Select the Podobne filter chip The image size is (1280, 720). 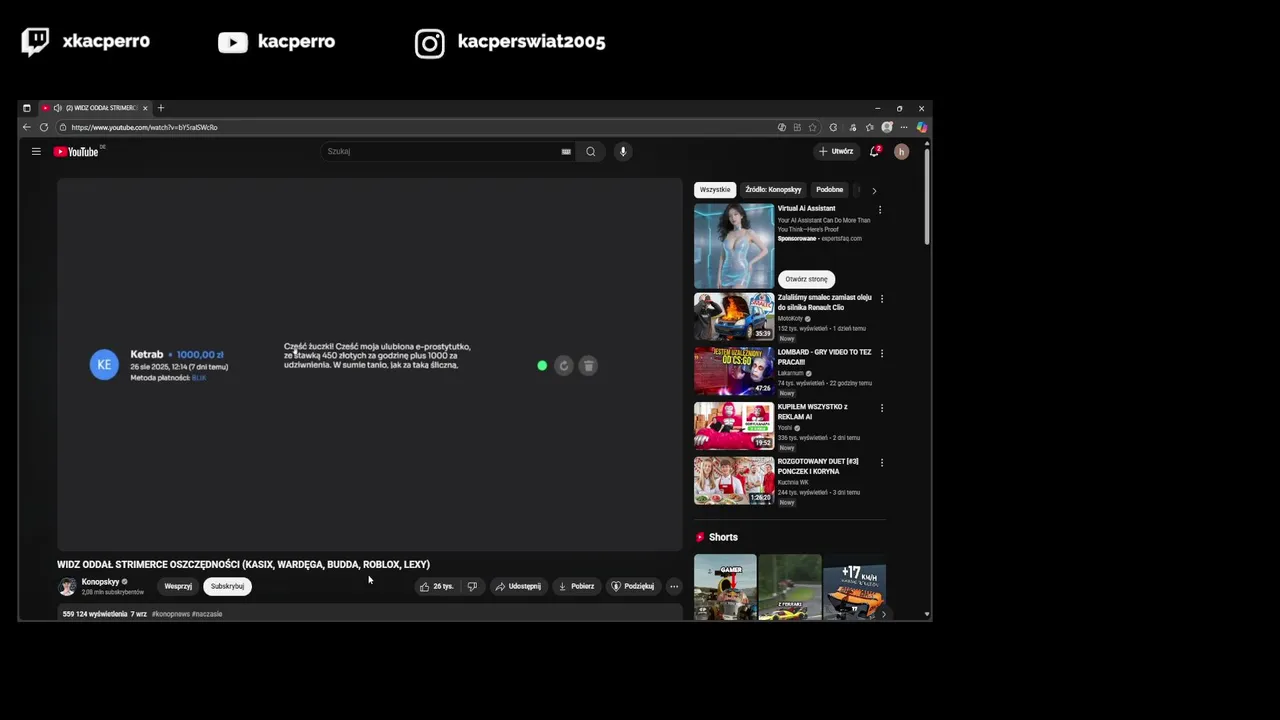coord(829,190)
